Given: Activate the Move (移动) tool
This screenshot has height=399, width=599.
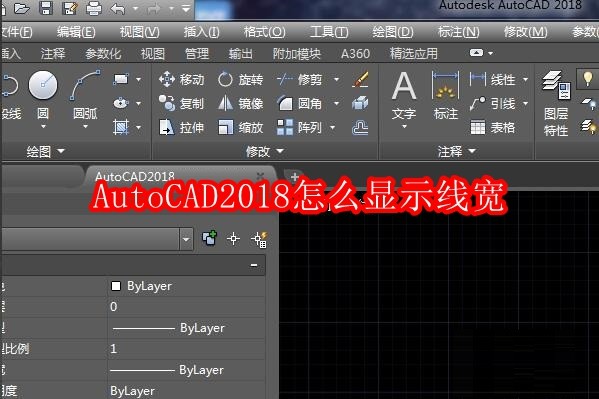Looking at the screenshot, I should tap(181, 79).
